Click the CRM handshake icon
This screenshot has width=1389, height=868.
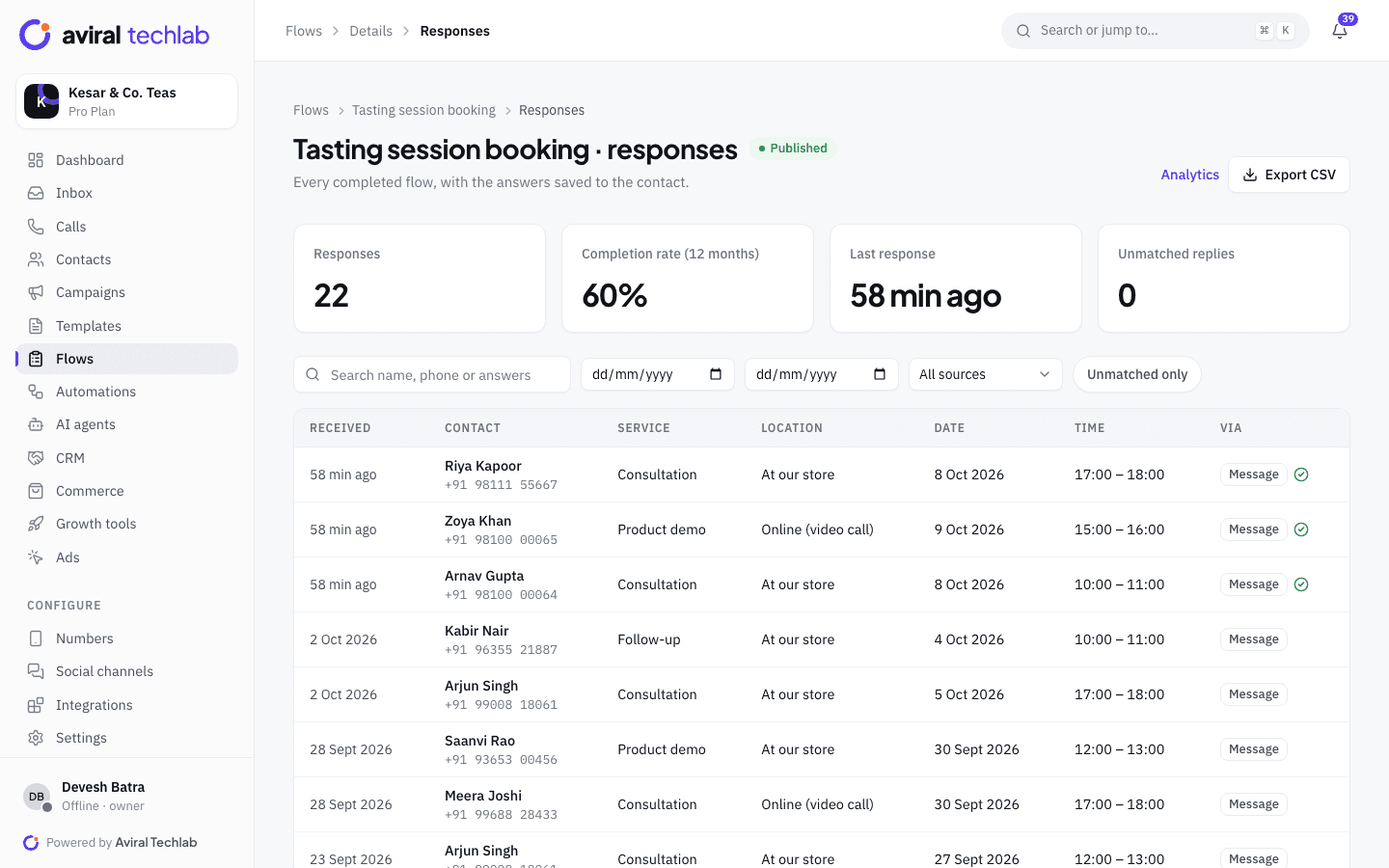[36, 458]
